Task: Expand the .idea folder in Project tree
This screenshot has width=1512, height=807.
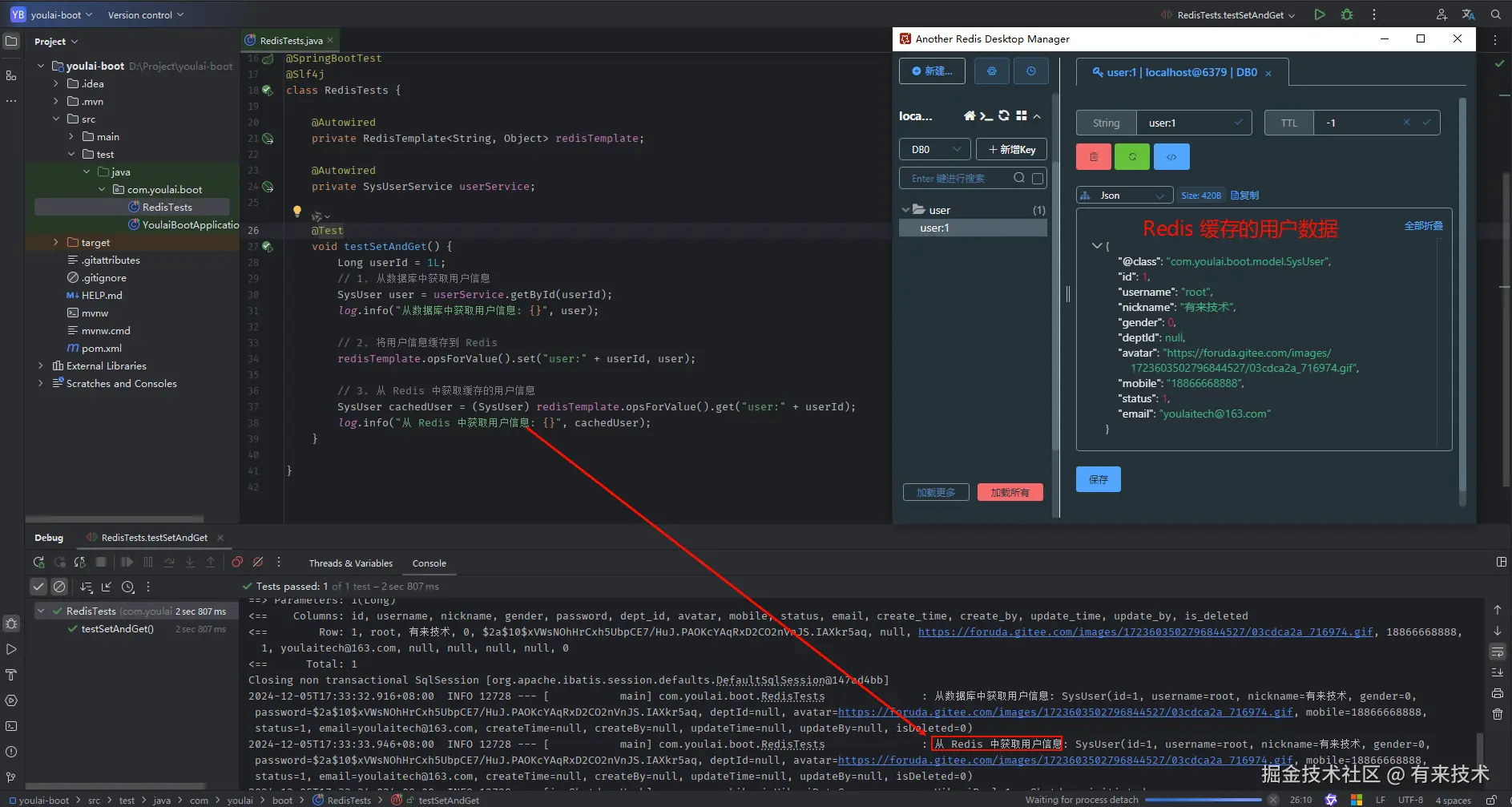Action: pos(56,83)
